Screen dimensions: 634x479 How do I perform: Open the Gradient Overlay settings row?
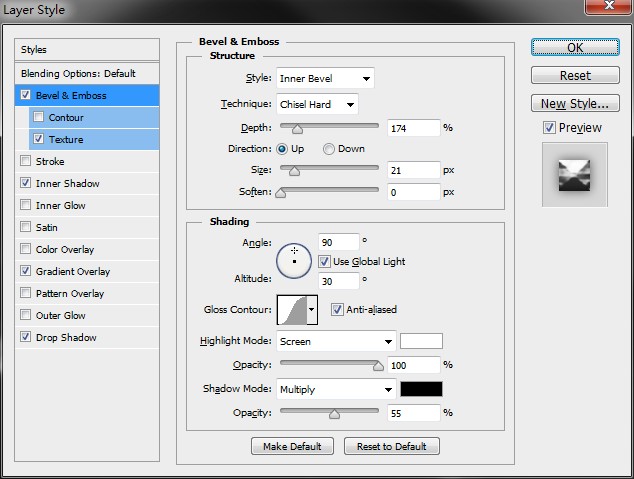click(87, 271)
